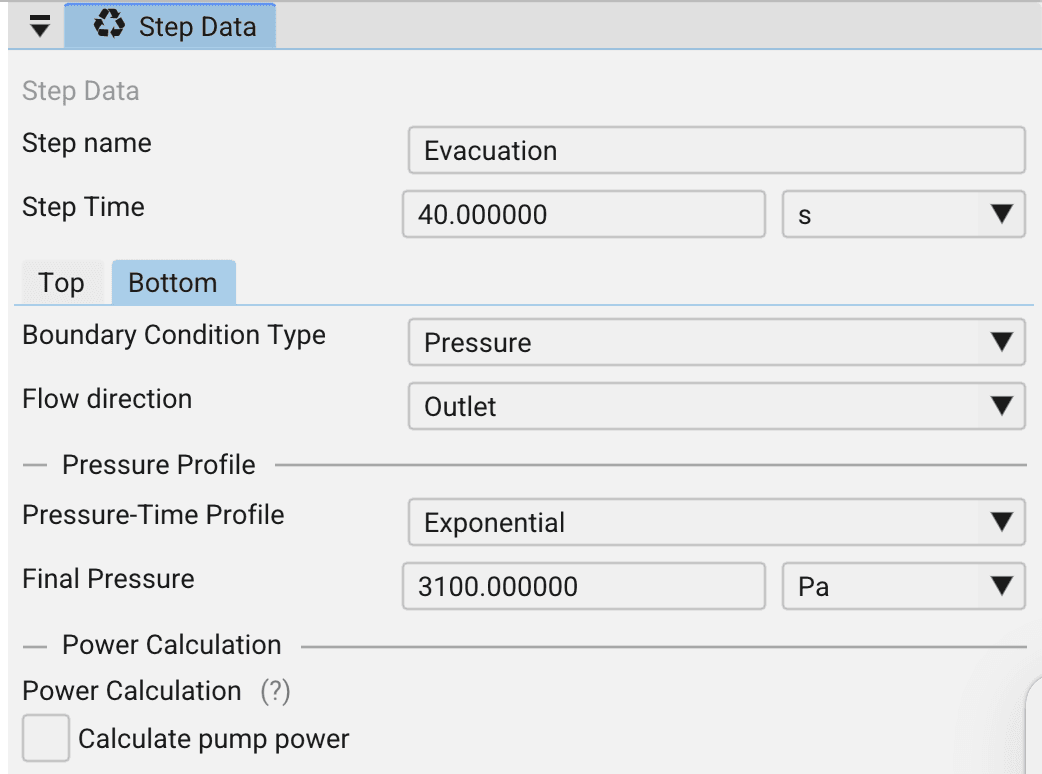The height and width of the screenshot is (774, 1042).
Task: Click the Pressure-Time Profile label text
Action: coord(153,515)
